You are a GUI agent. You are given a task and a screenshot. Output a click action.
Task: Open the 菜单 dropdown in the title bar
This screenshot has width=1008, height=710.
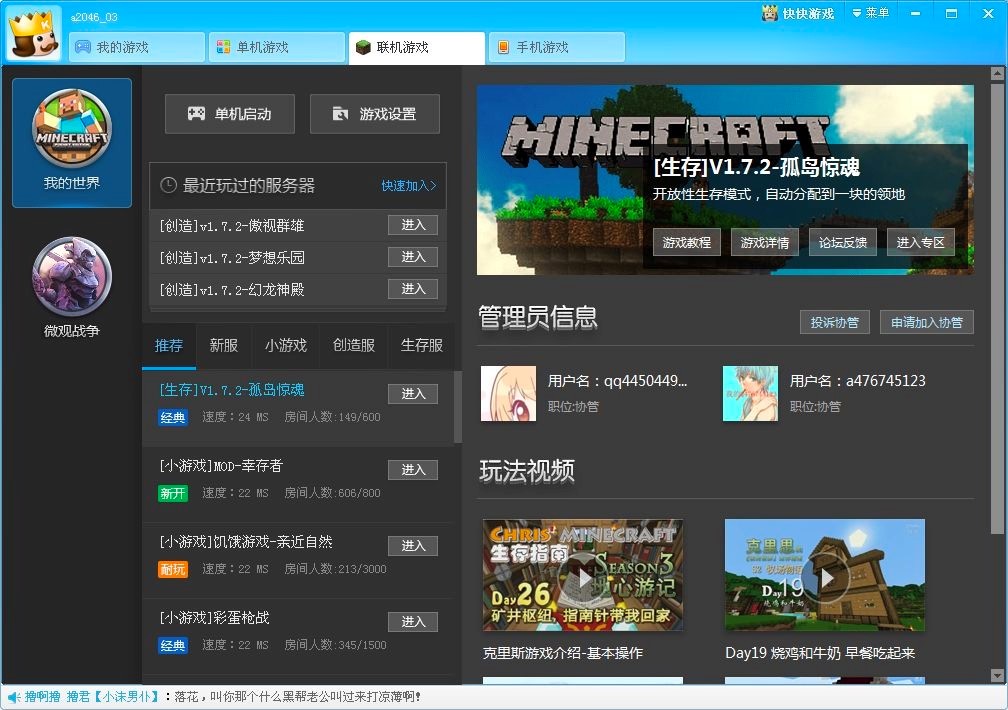[x=872, y=14]
